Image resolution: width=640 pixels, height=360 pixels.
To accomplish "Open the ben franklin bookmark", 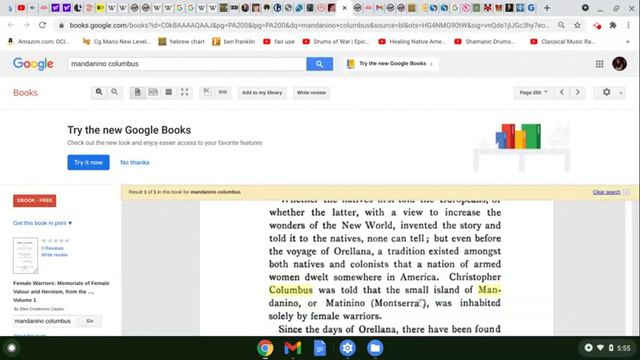I will pyautogui.click(x=234, y=42).
